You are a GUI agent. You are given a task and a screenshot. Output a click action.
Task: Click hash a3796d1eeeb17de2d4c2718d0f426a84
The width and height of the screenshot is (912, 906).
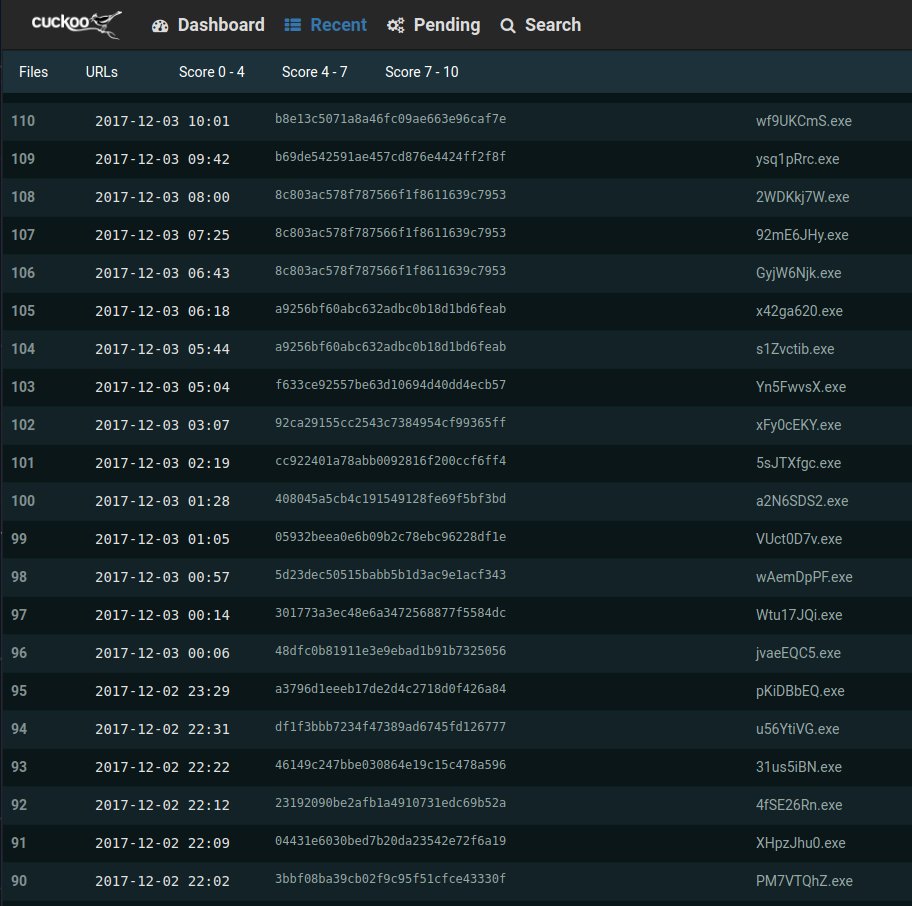click(390, 689)
